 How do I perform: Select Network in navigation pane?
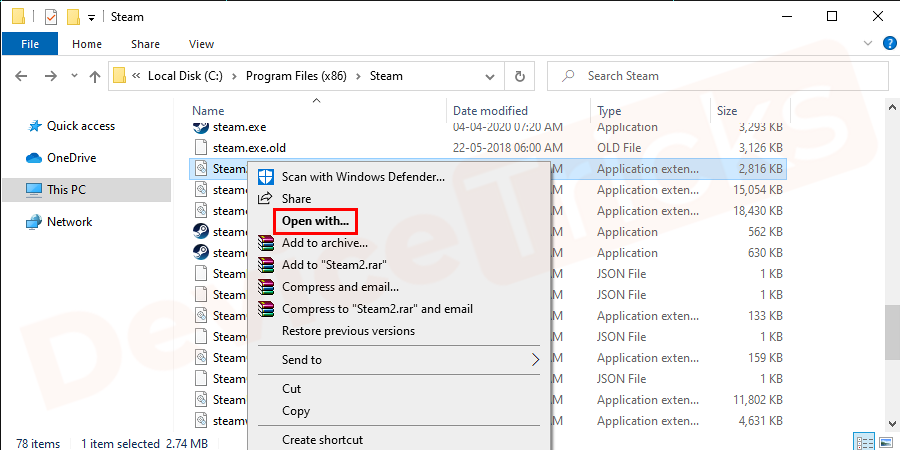point(69,222)
